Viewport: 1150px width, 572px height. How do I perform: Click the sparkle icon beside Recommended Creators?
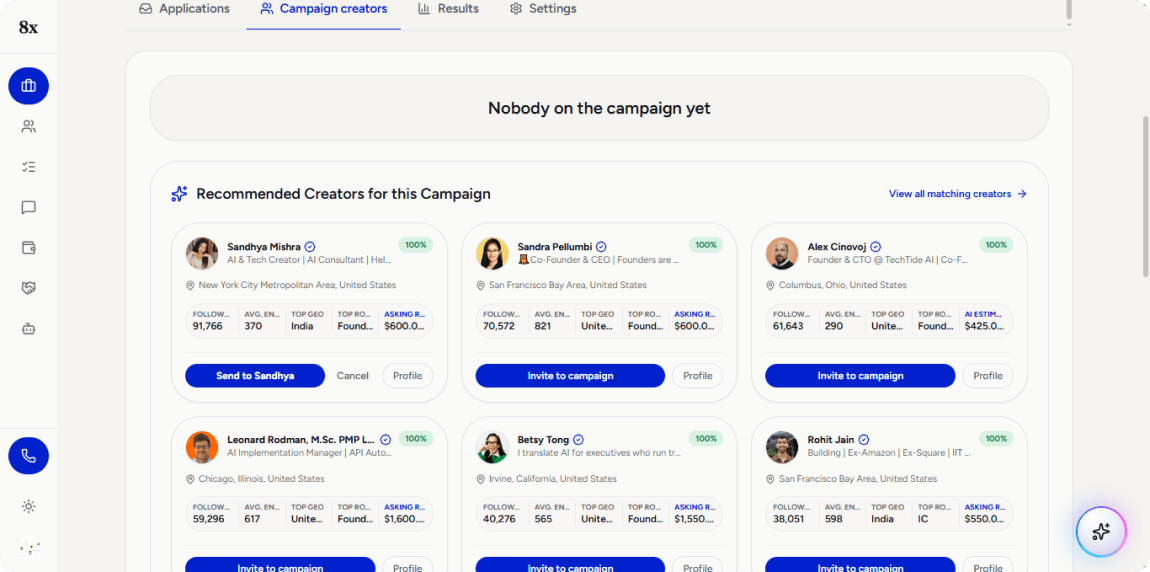point(179,194)
